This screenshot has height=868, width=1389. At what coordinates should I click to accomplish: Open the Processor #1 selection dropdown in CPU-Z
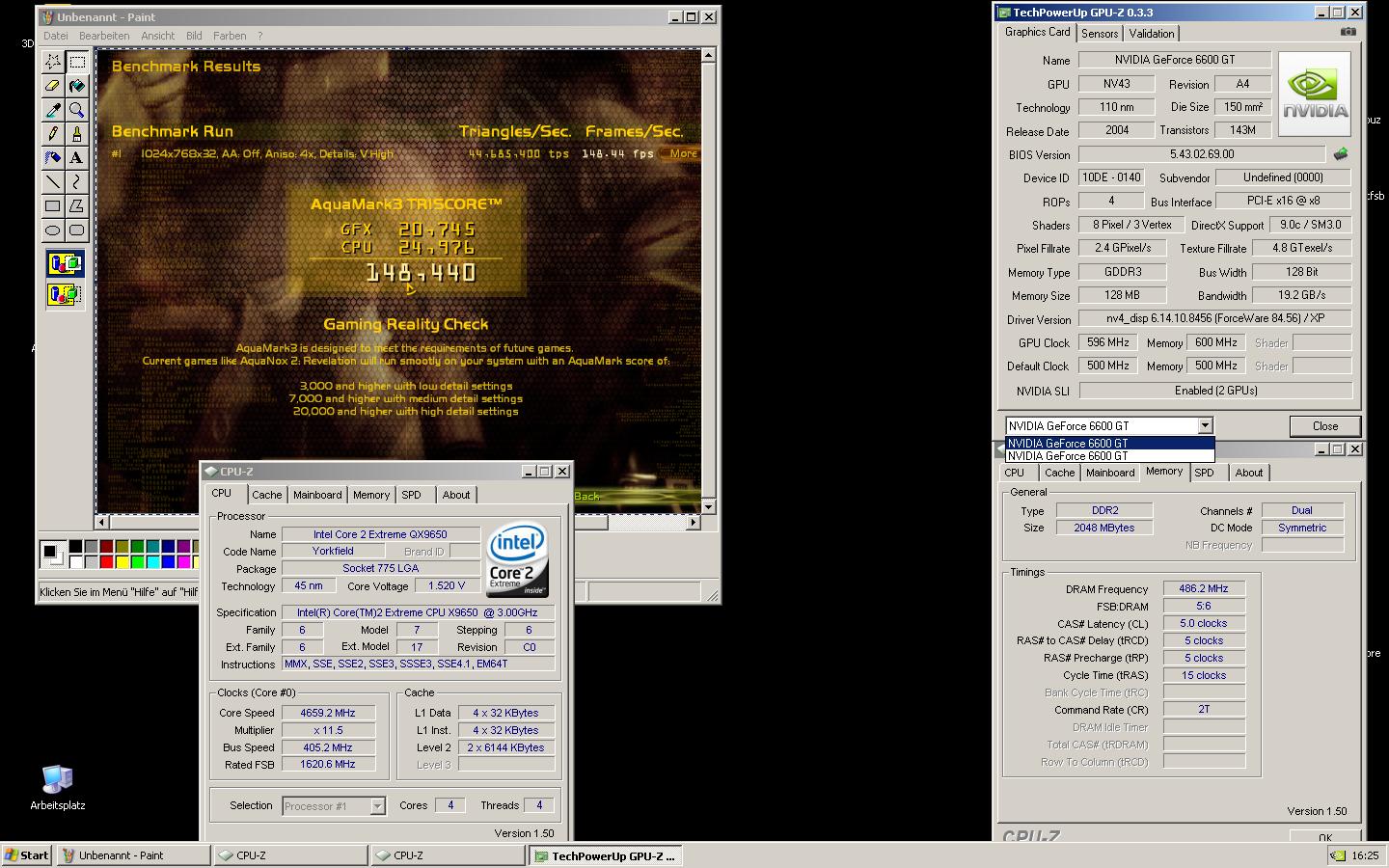tap(377, 806)
